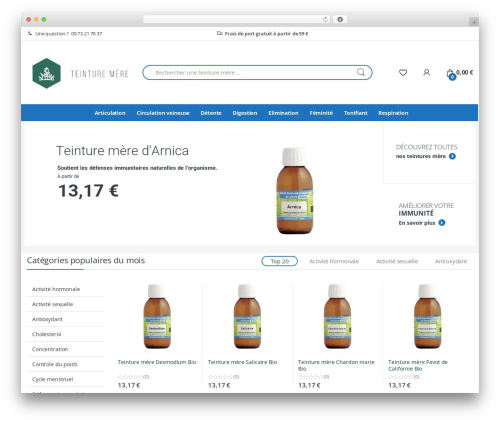The height and width of the screenshot is (423, 500).
Task: Click the Une question phone number text
Action: (69, 34)
